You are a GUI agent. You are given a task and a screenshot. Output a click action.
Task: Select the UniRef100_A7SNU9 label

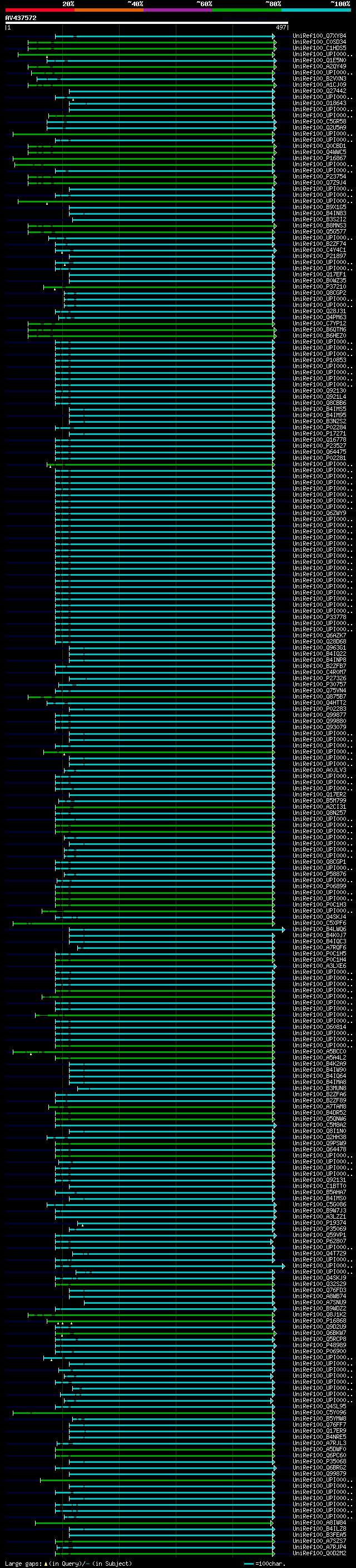tap(319, 1302)
